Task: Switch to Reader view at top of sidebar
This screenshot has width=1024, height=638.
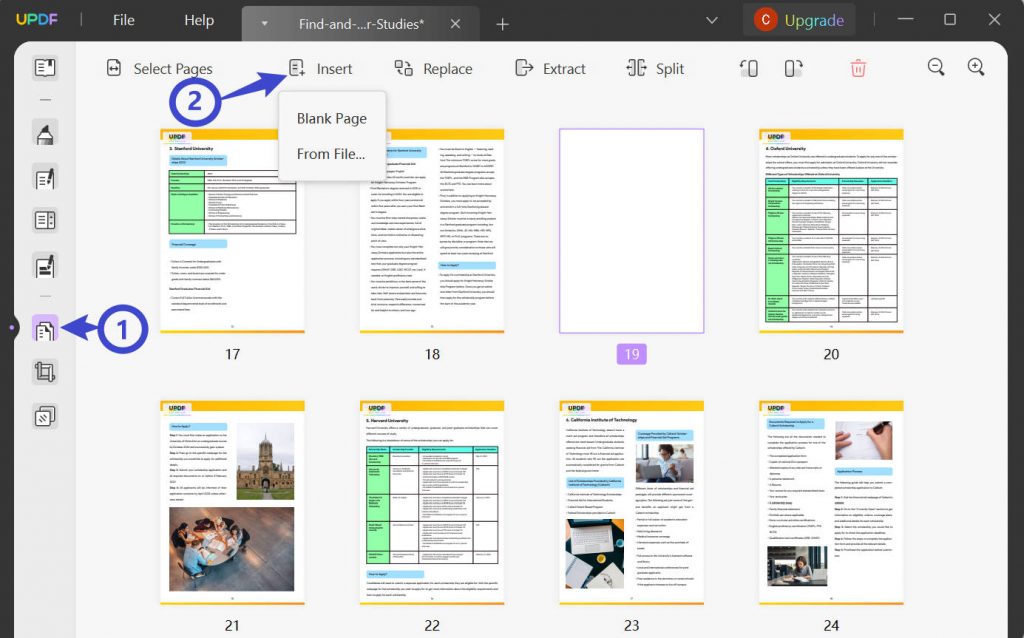Action: tap(43, 68)
